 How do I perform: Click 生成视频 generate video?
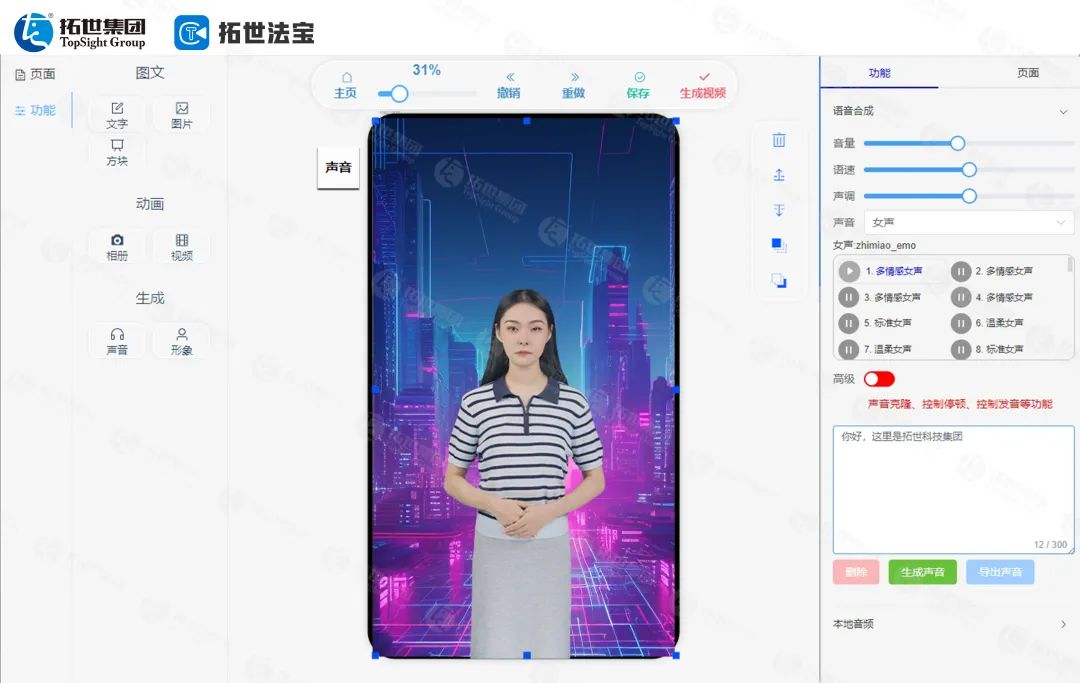[x=703, y=85]
